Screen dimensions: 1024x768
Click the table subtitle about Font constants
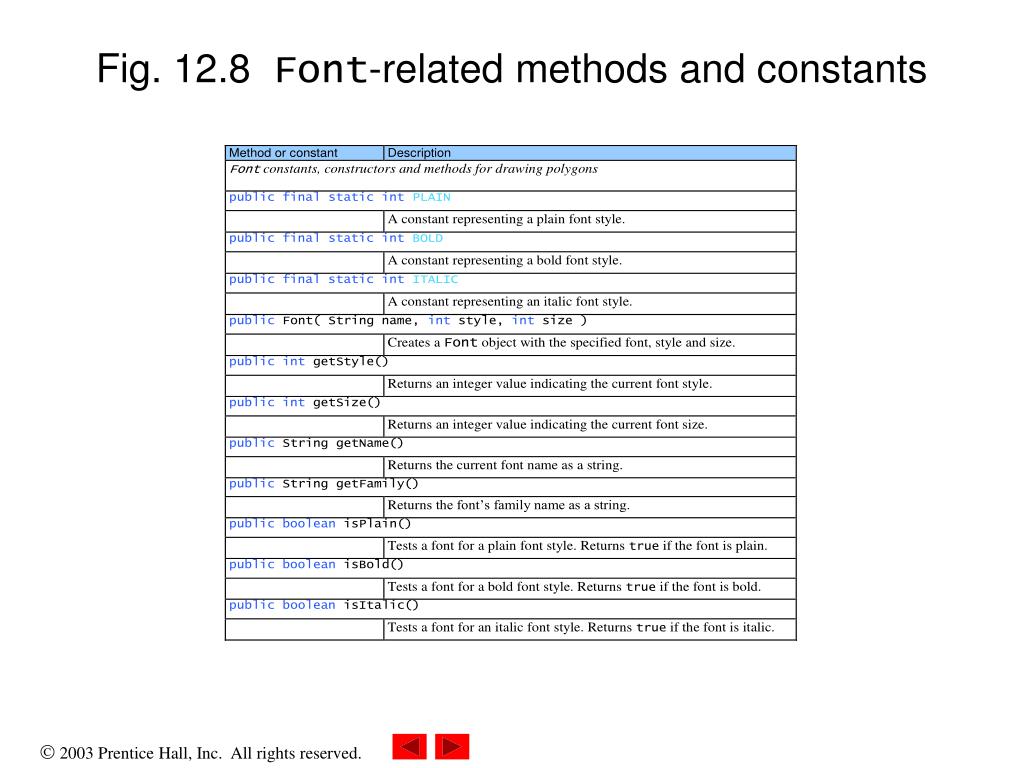413,169
